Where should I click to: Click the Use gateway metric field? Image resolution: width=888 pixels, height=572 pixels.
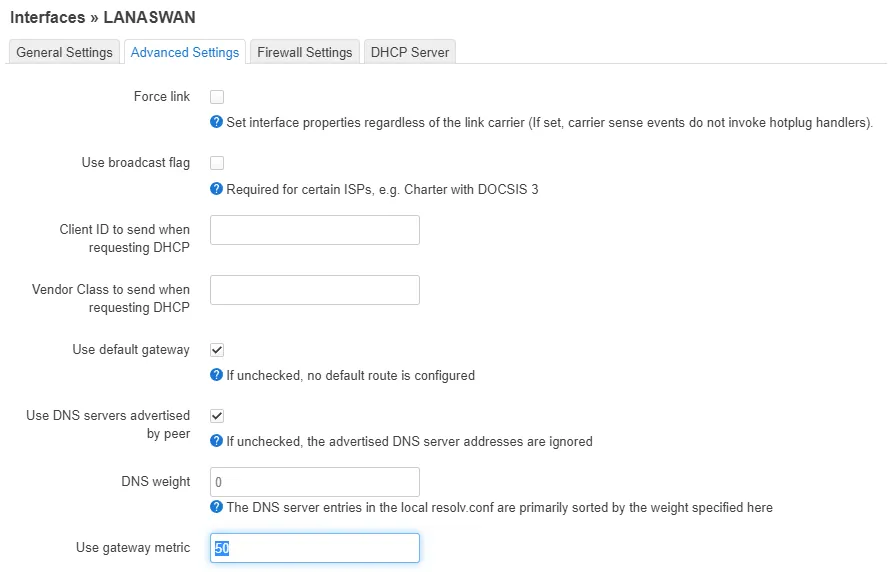pos(315,548)
